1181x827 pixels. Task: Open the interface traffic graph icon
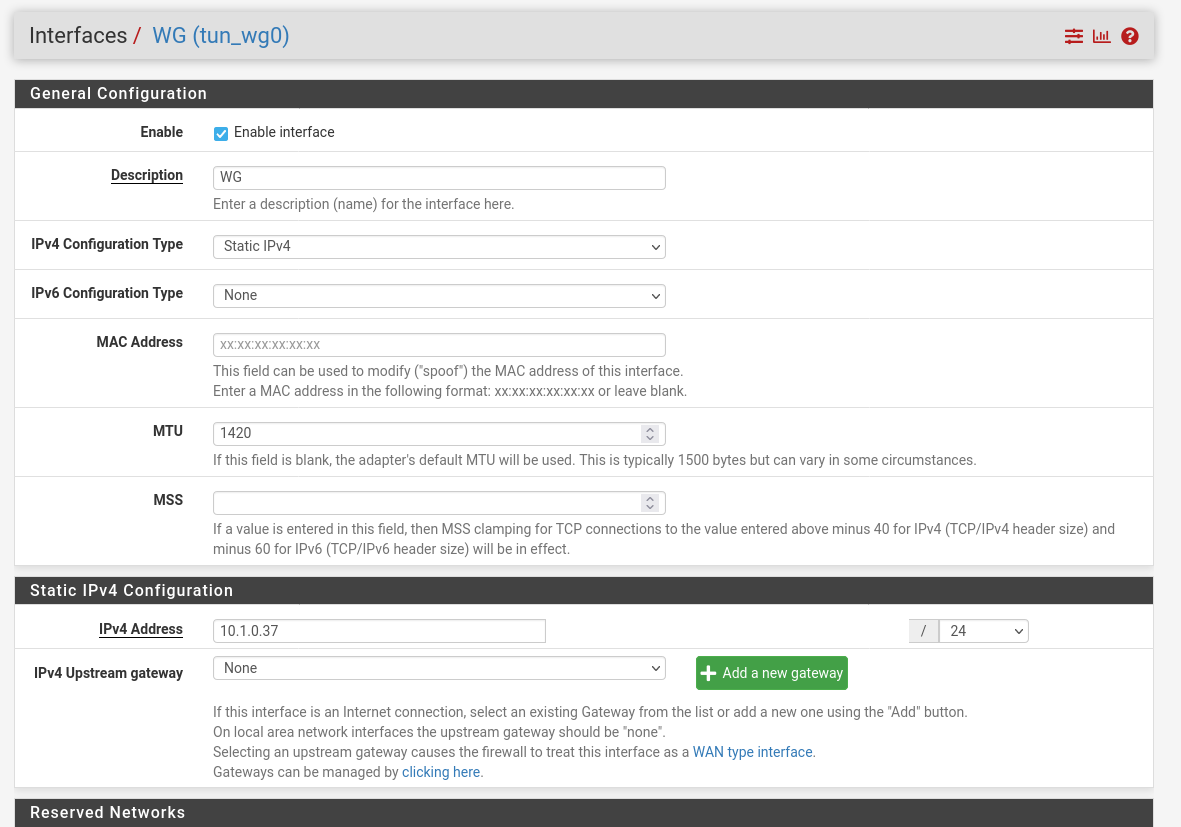click(1101, 36)
